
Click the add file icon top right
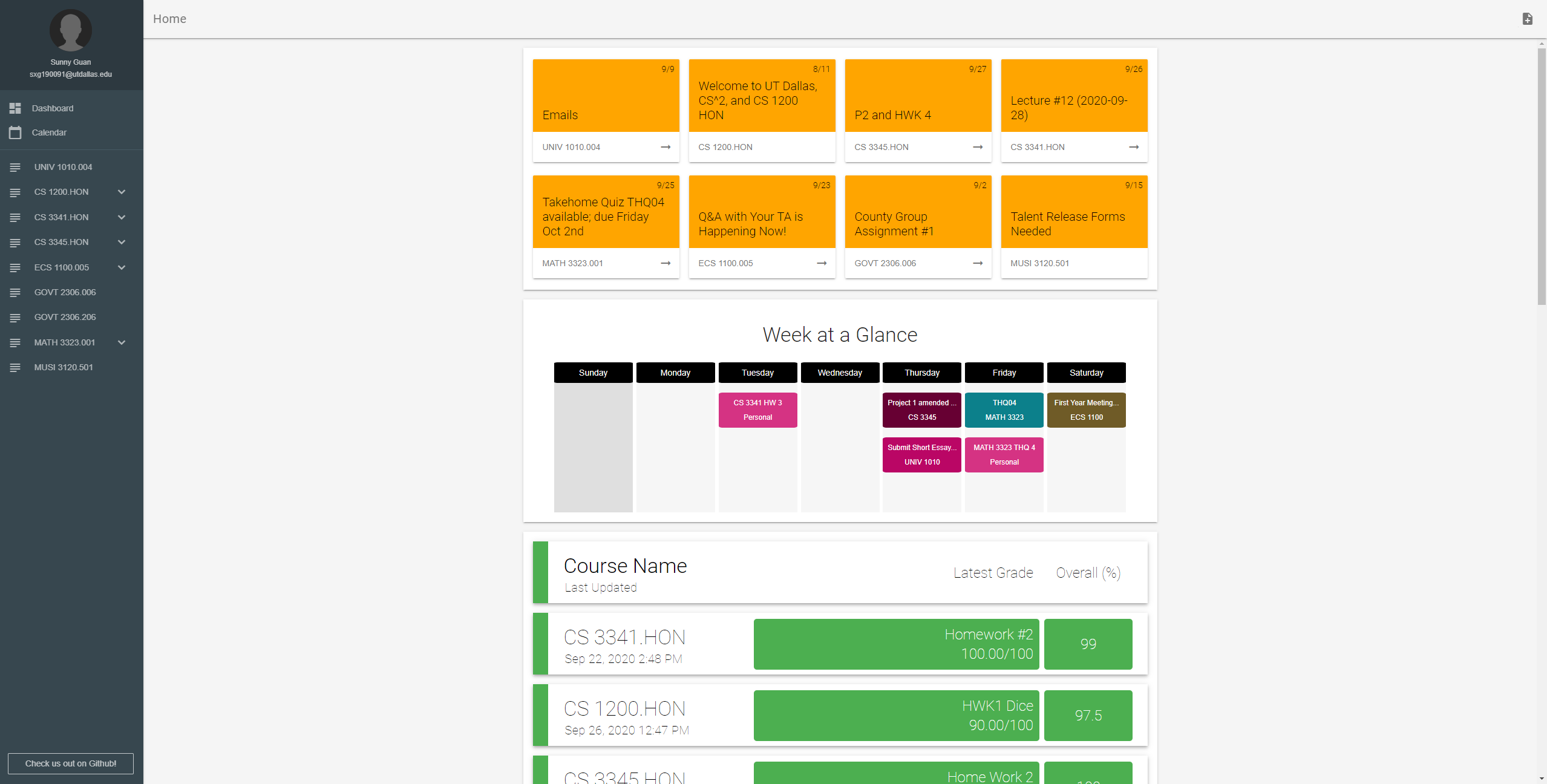click(x=1527, y=19)
